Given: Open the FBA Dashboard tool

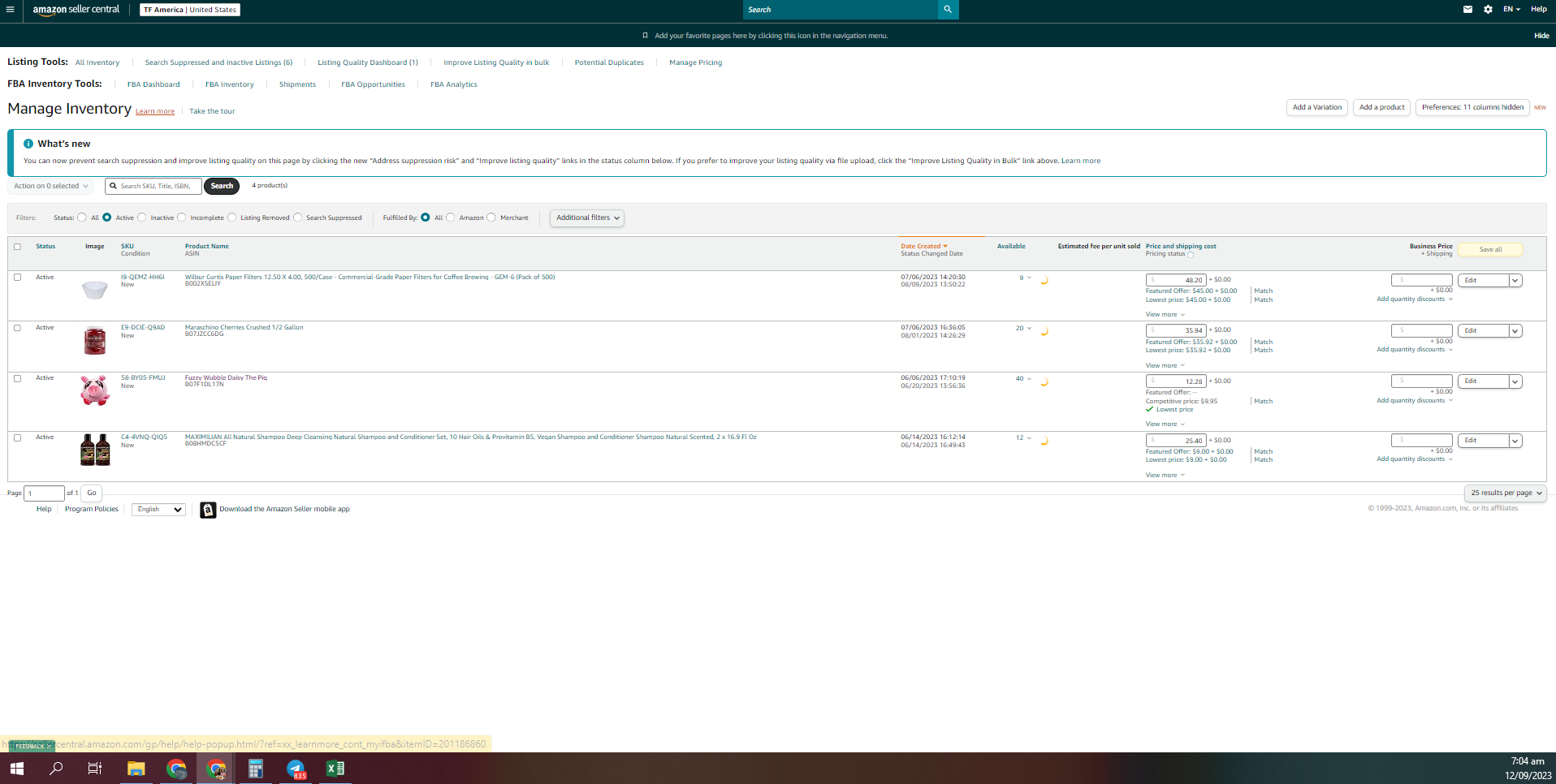Looking at the screenshot, I should coord(153,84).
